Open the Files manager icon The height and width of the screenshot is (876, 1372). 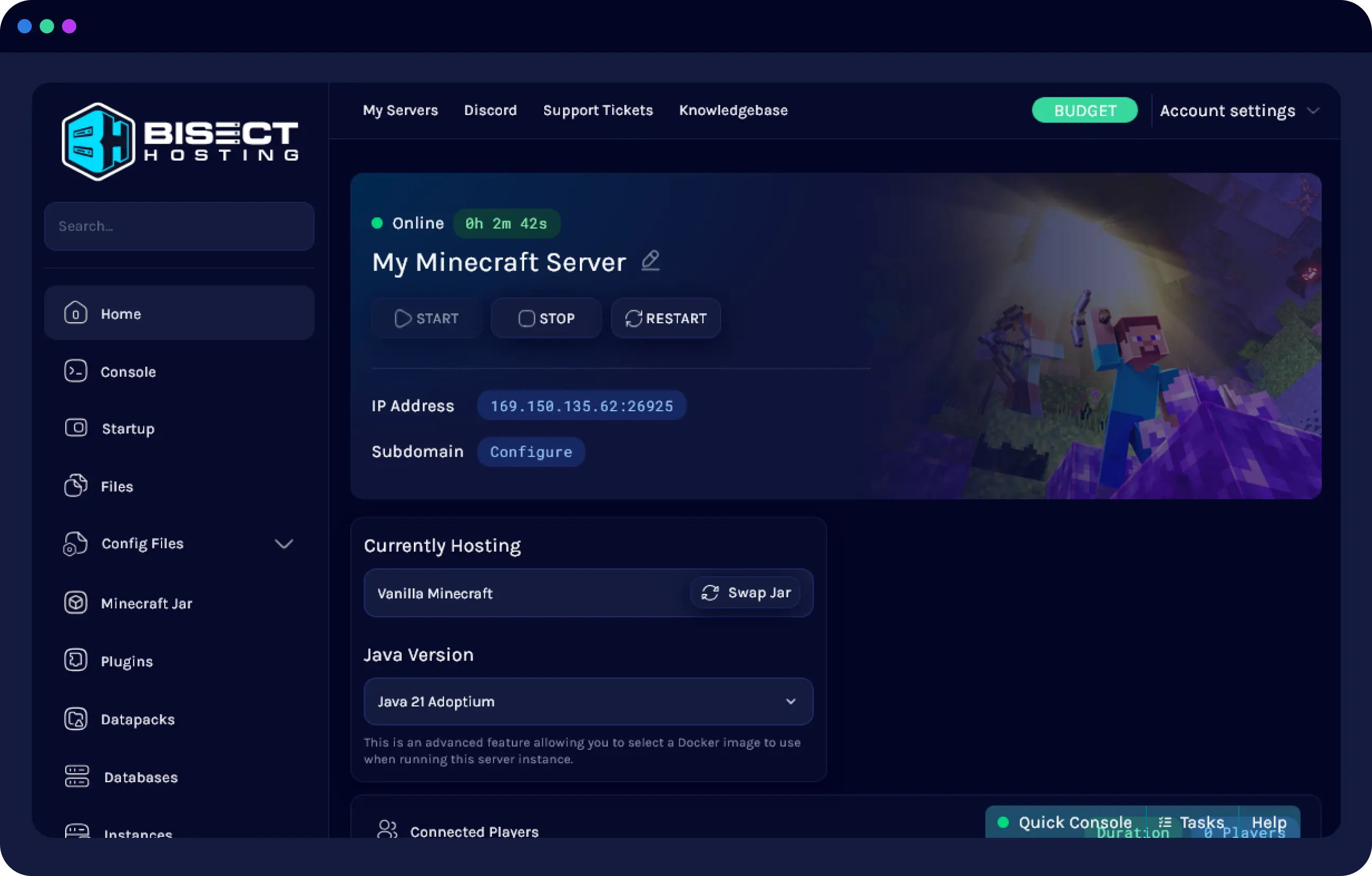(x=76, y=485)
